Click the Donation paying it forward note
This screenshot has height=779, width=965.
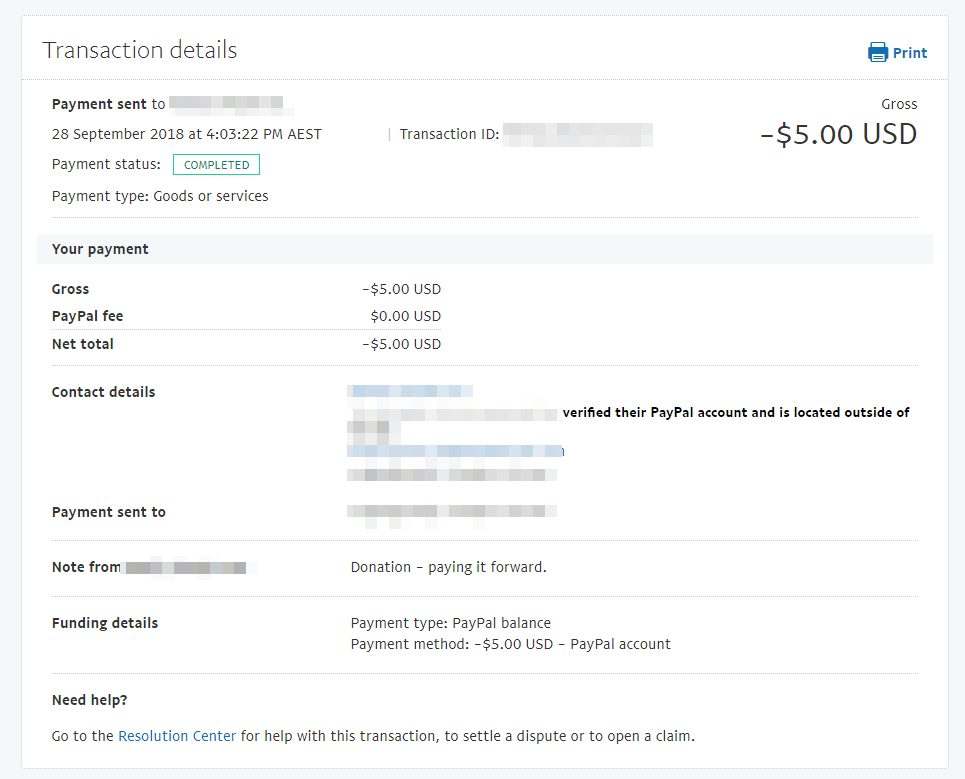tap(448, 566)
